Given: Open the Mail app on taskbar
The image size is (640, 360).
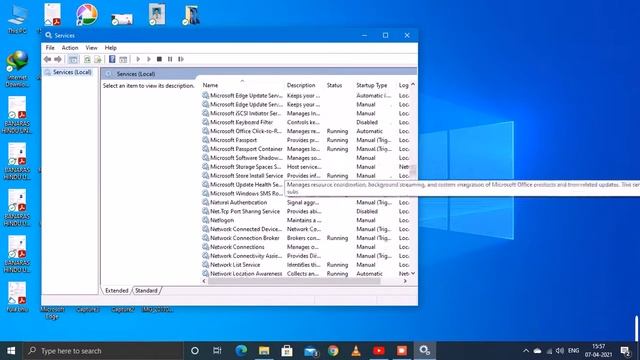Looking at the screenshot, I should pyautogui.click(x=311, y=351).
